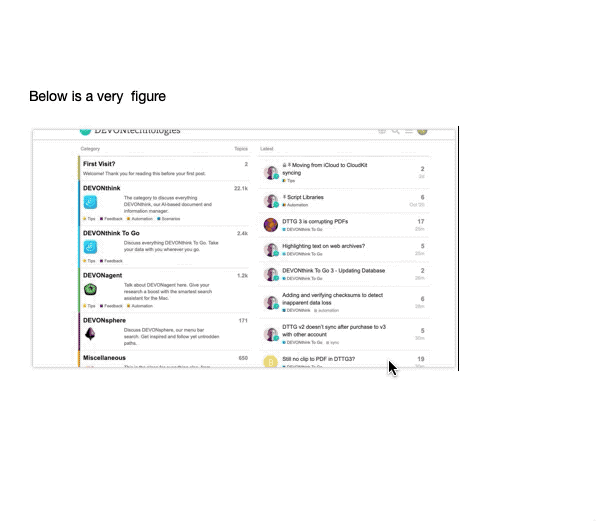Open the Miscellaneous category

tap(104, 358)
